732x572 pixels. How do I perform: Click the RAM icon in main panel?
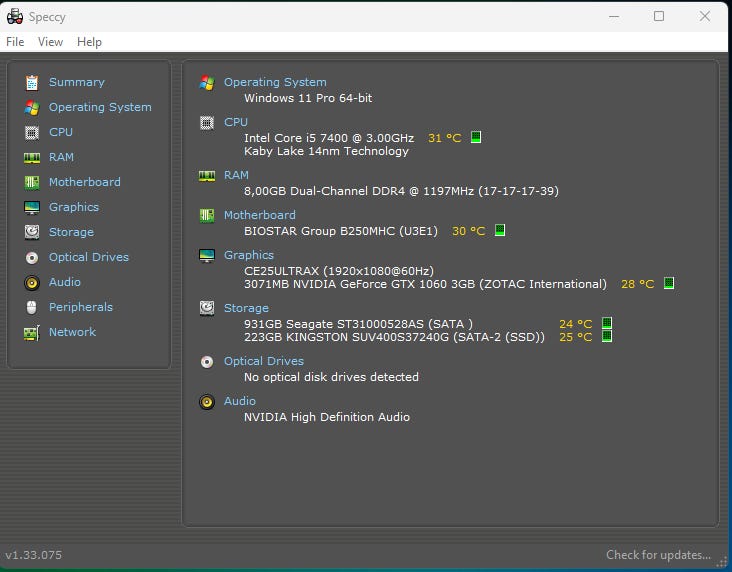coord(207,176)
